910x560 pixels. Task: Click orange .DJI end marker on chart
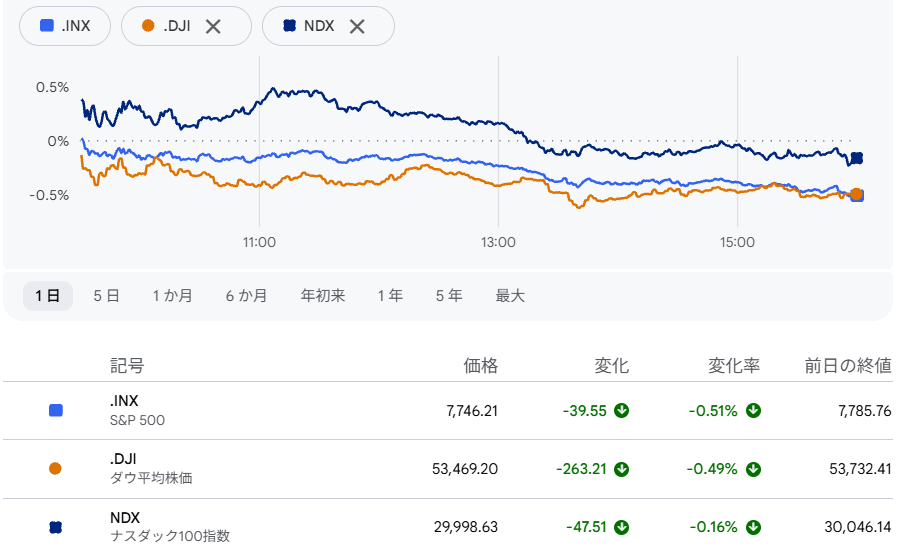click(x=856, y=194)
